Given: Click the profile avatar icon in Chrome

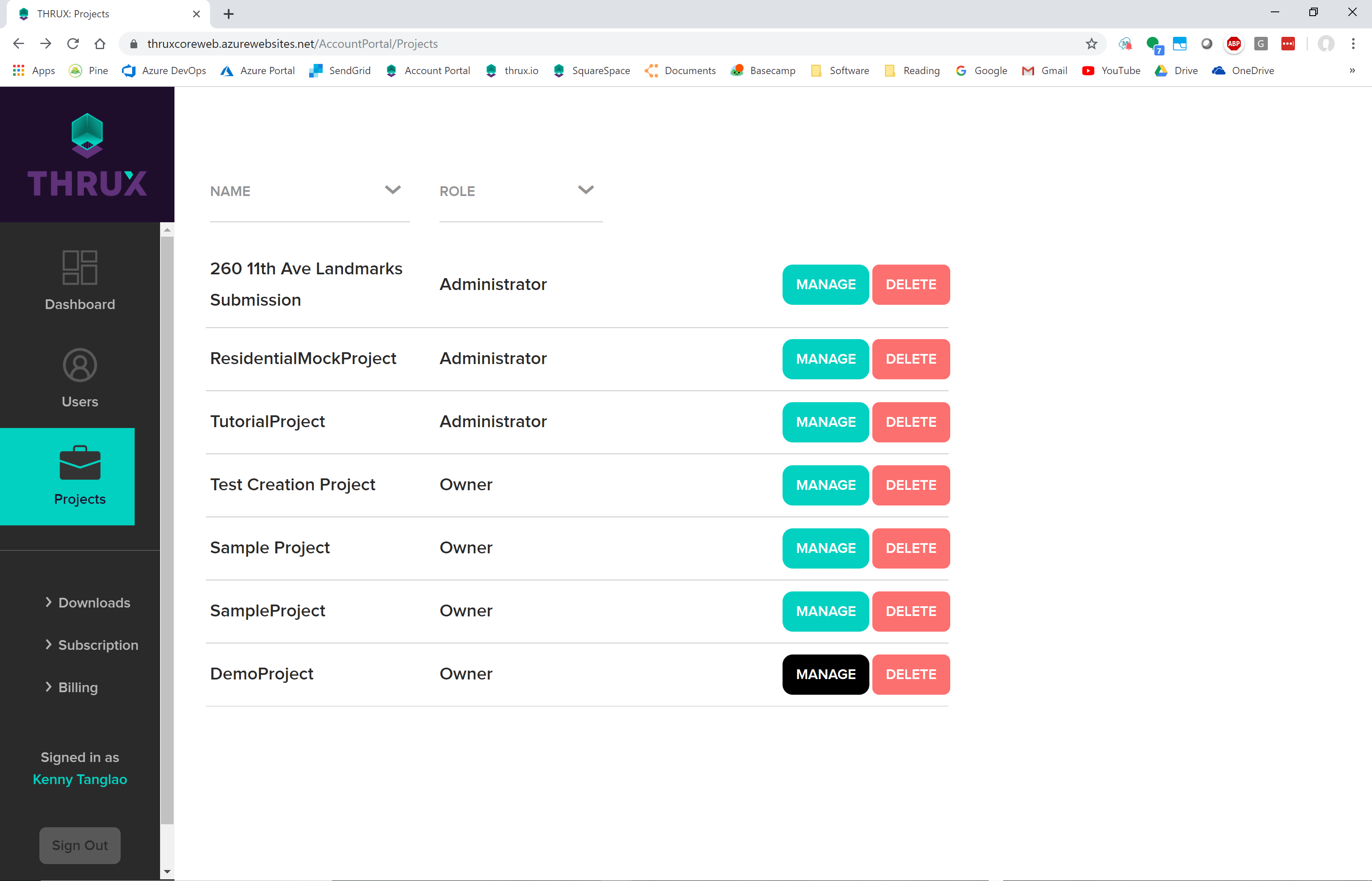Looking at the screenshot, I should coord(1326,44).
